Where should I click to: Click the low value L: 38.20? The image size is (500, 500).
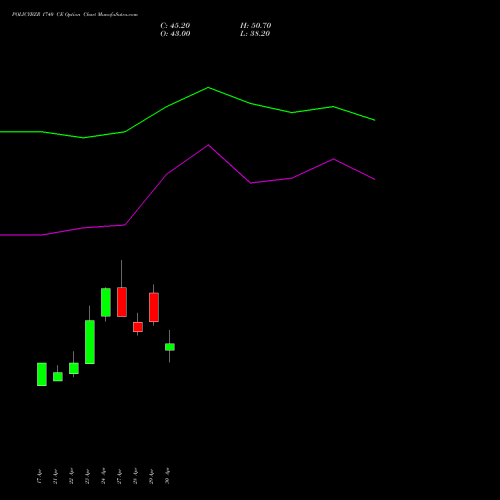pyautogui.click(x=255, y=34)
